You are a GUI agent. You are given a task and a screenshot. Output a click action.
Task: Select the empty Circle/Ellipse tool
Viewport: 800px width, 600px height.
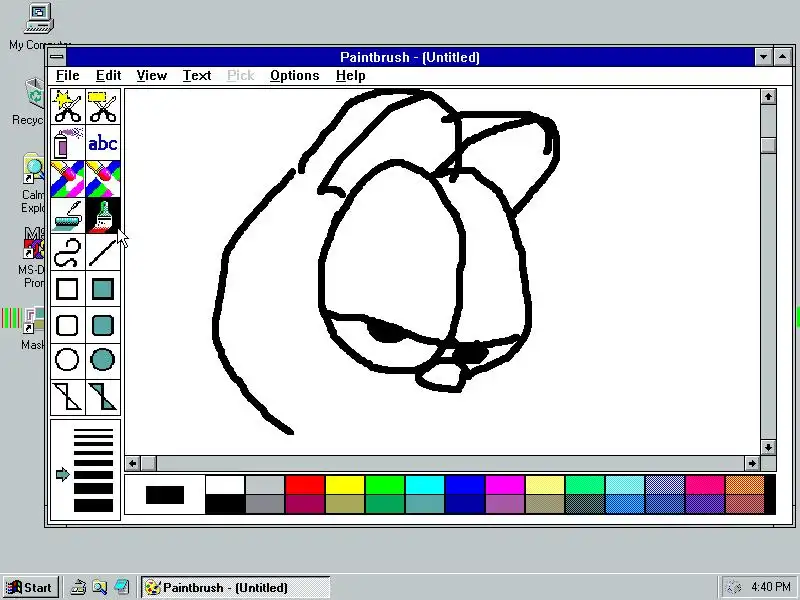coord(68,360)
